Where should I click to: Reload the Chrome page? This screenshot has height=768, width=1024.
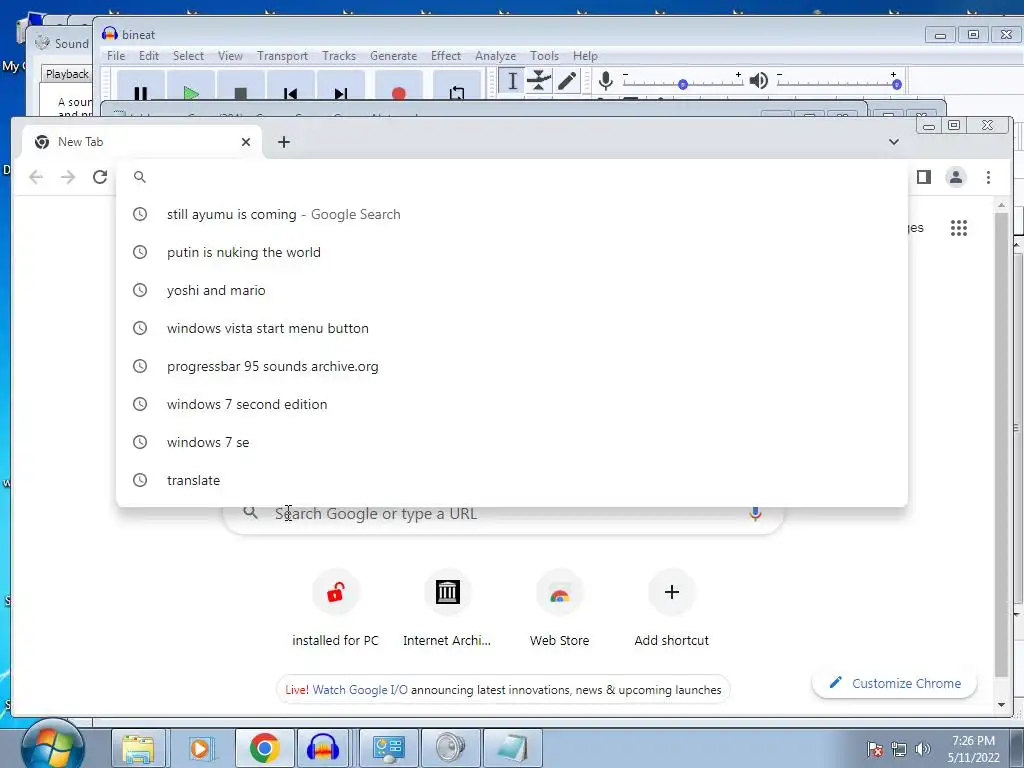coord(99,177)
